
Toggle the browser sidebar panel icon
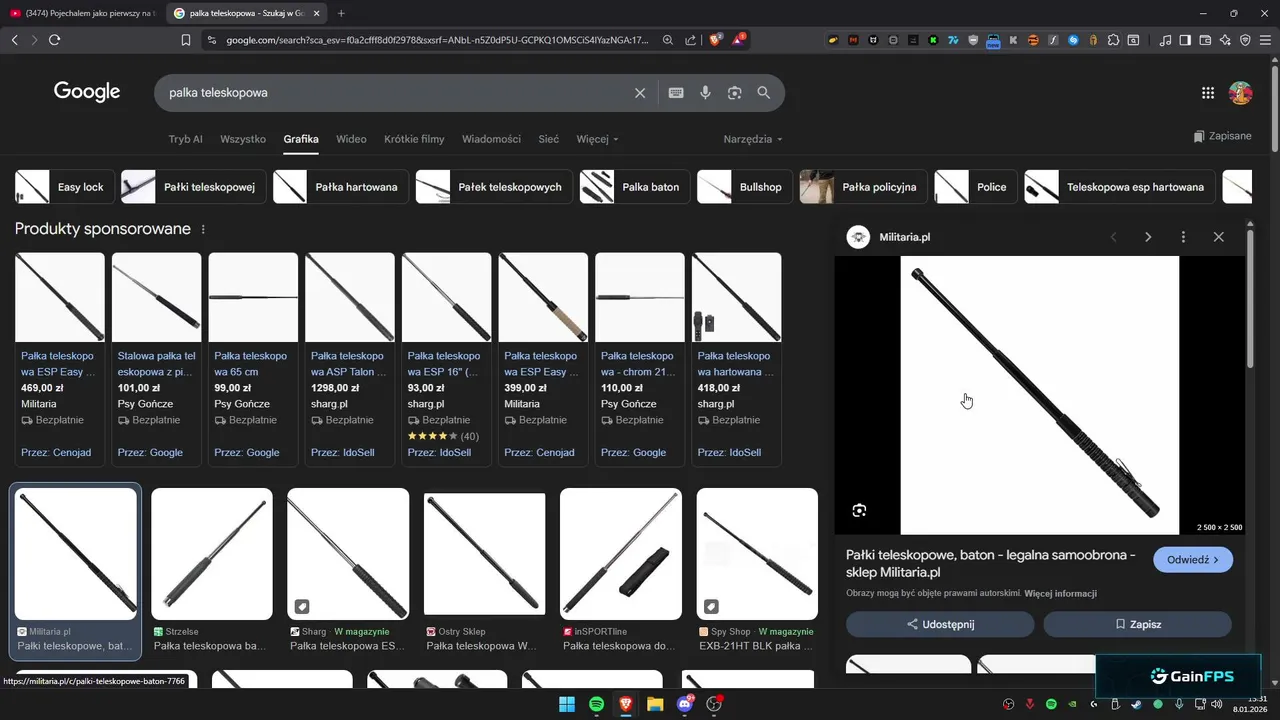point(1185,40)
